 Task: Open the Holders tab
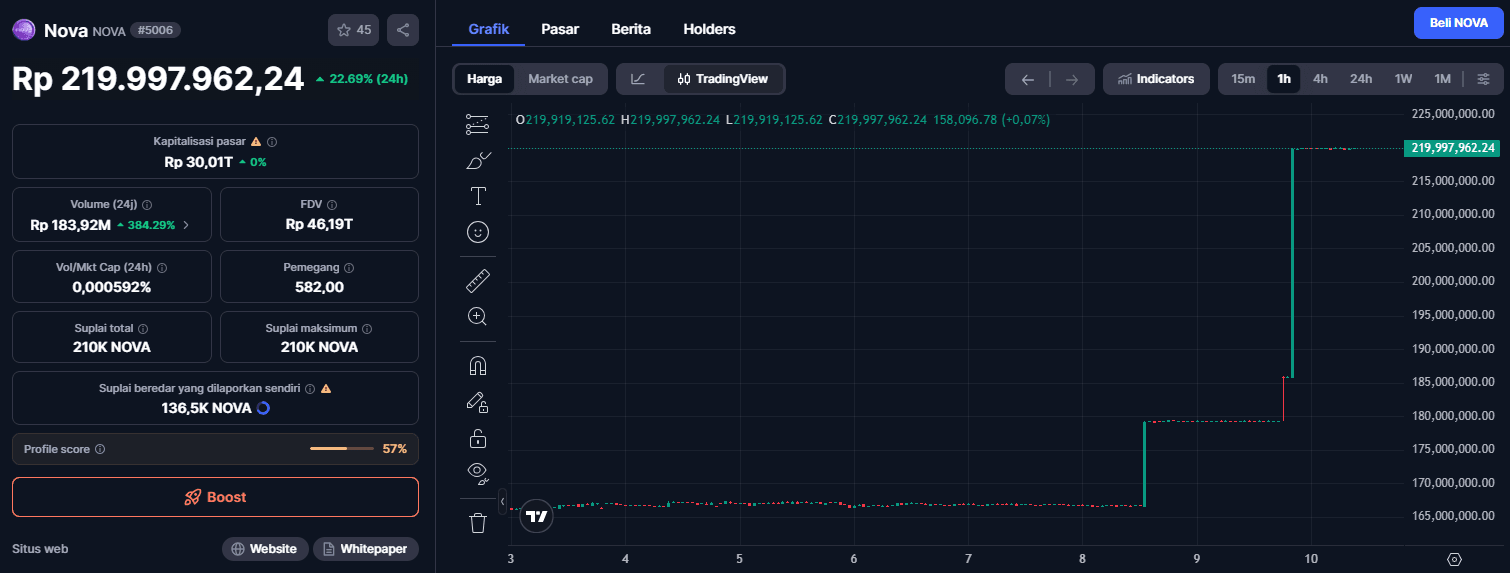point(709,29)
